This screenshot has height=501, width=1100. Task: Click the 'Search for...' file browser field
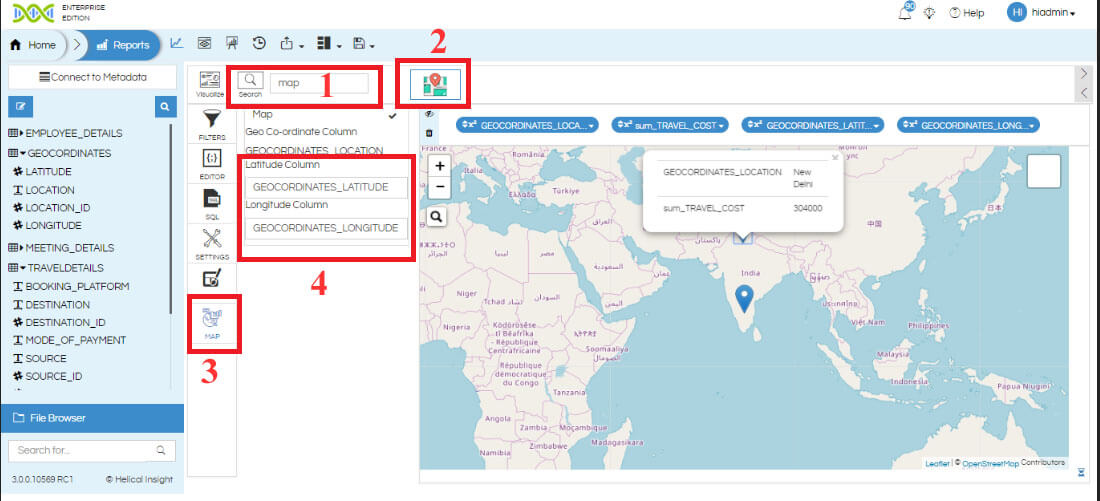tap(92, 450)
